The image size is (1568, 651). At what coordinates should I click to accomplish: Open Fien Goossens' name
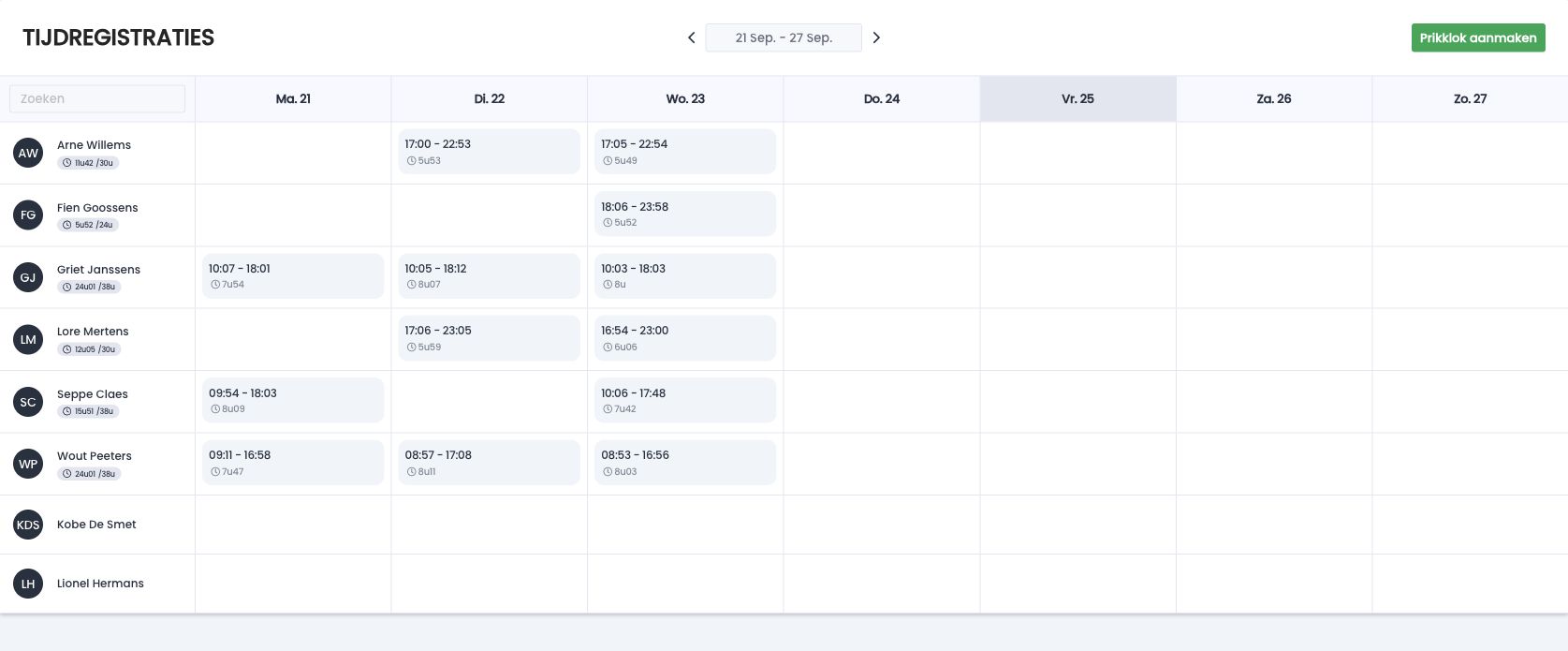97,208
